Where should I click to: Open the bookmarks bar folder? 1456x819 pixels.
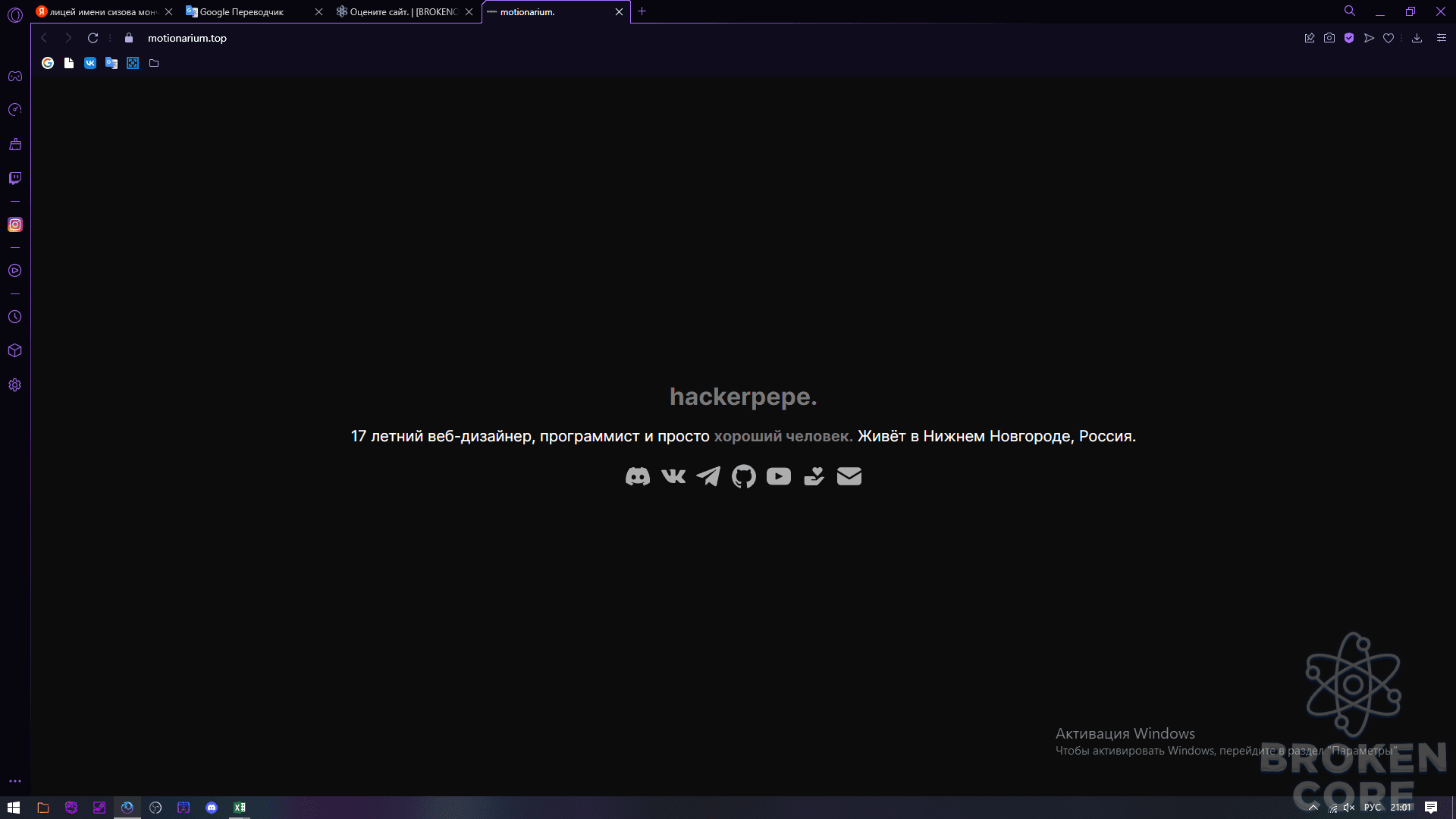(154, 63)
